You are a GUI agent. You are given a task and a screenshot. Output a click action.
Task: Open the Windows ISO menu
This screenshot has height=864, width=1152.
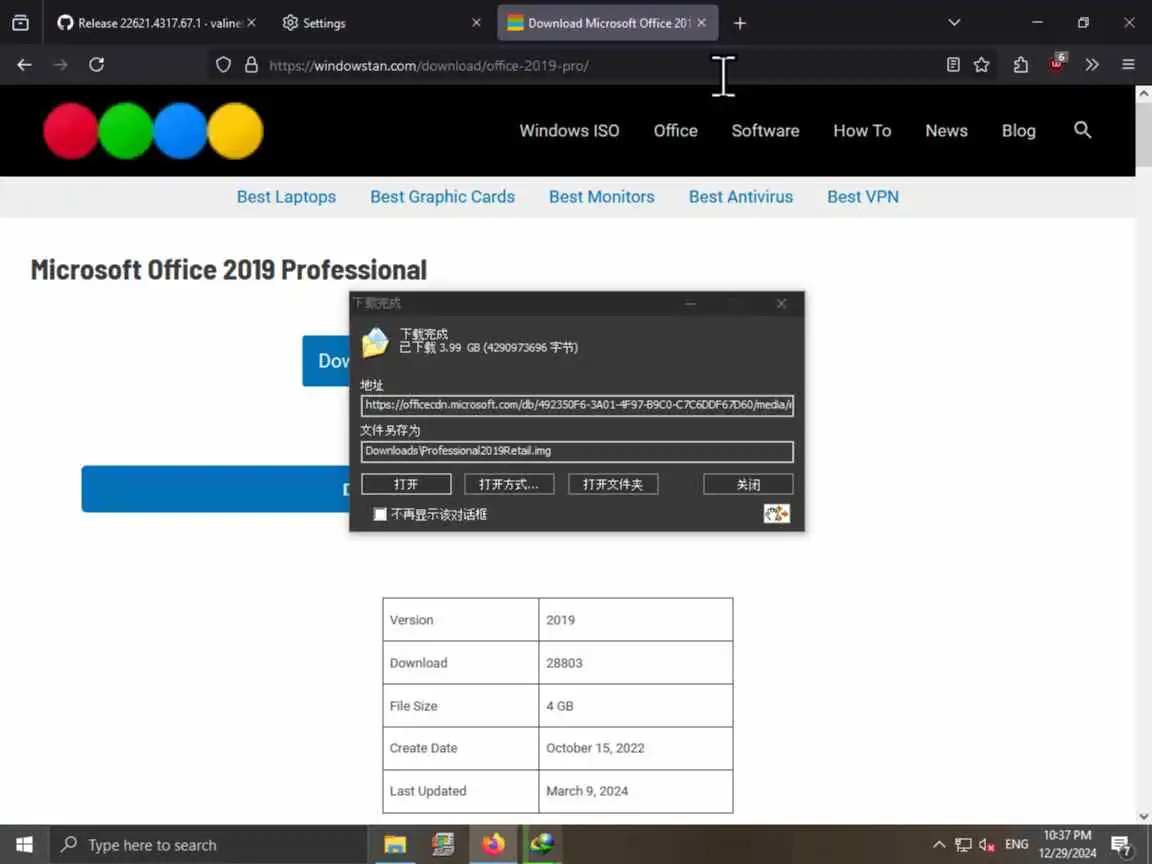point(569,131)
